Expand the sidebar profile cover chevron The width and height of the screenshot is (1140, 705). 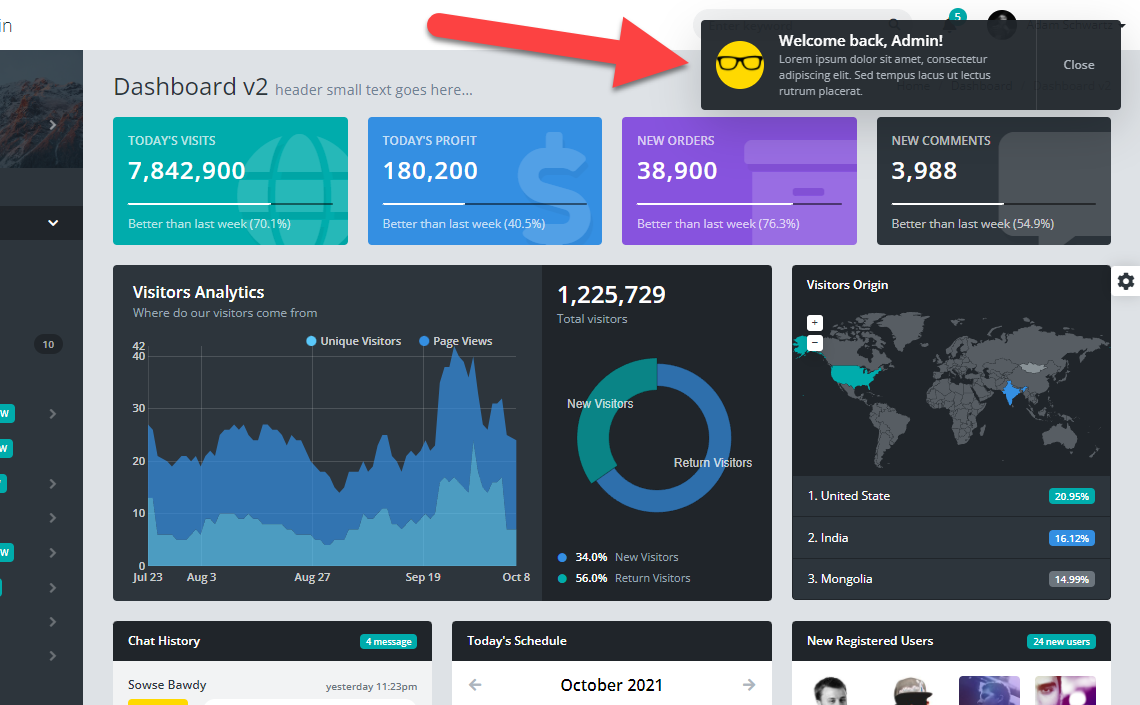(x=52, y=125)
